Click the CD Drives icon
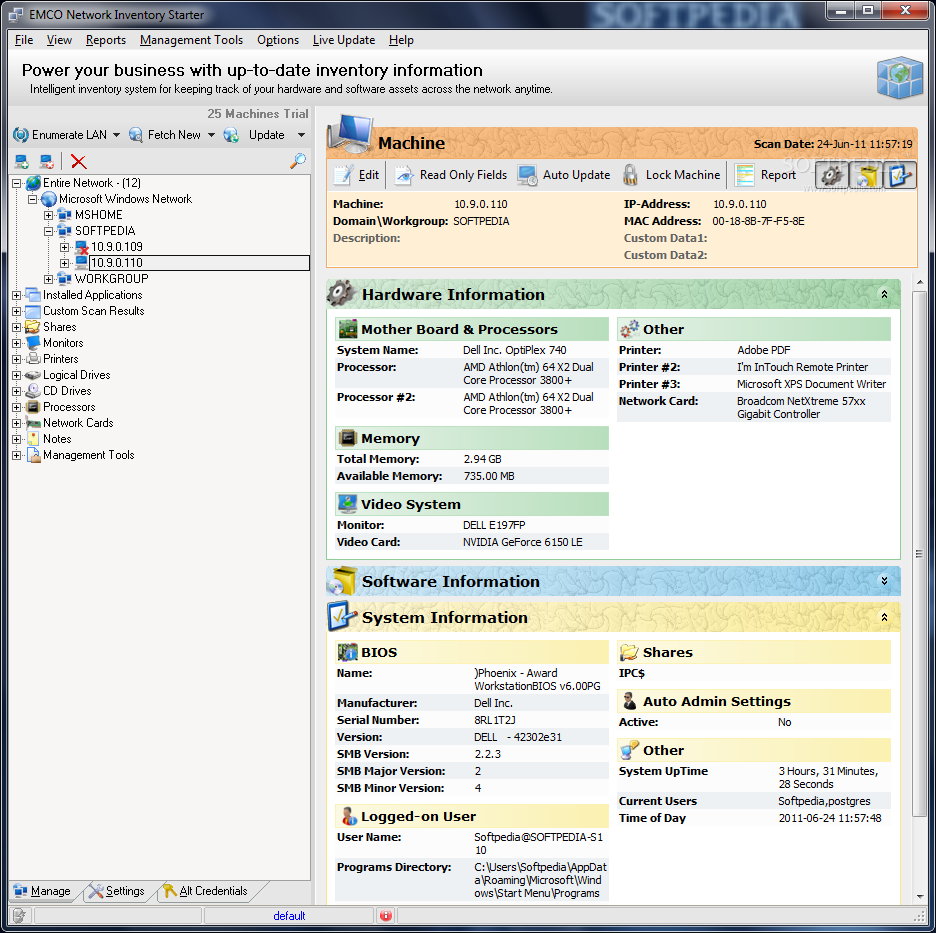The height and width of the screenshot is (933, 936). pyautogui.click(x=33, y=391)
